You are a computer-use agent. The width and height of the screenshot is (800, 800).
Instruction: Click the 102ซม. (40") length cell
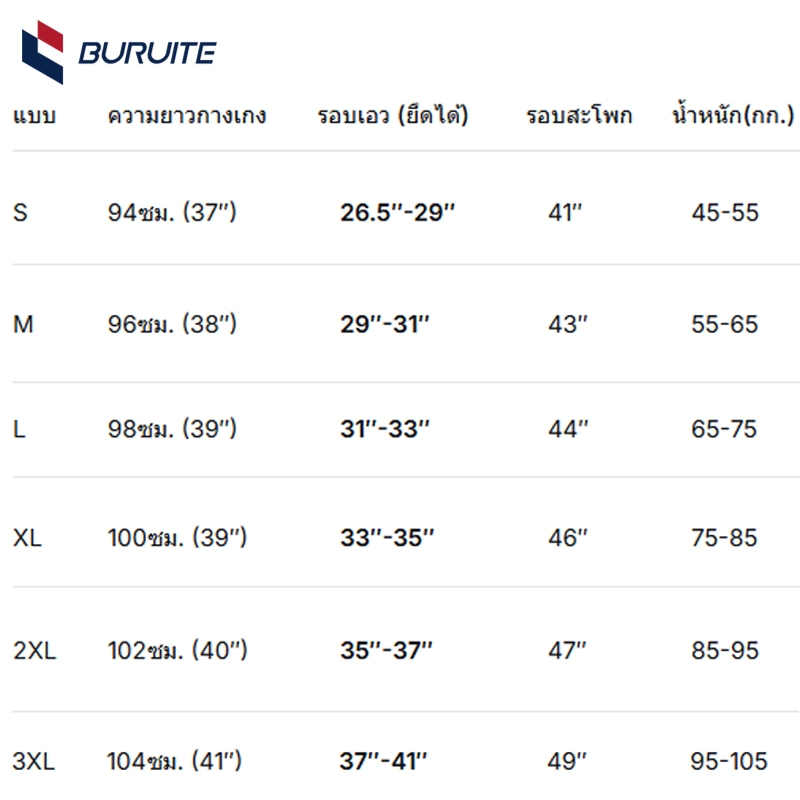pyautogui.click(x=177, y=651)
